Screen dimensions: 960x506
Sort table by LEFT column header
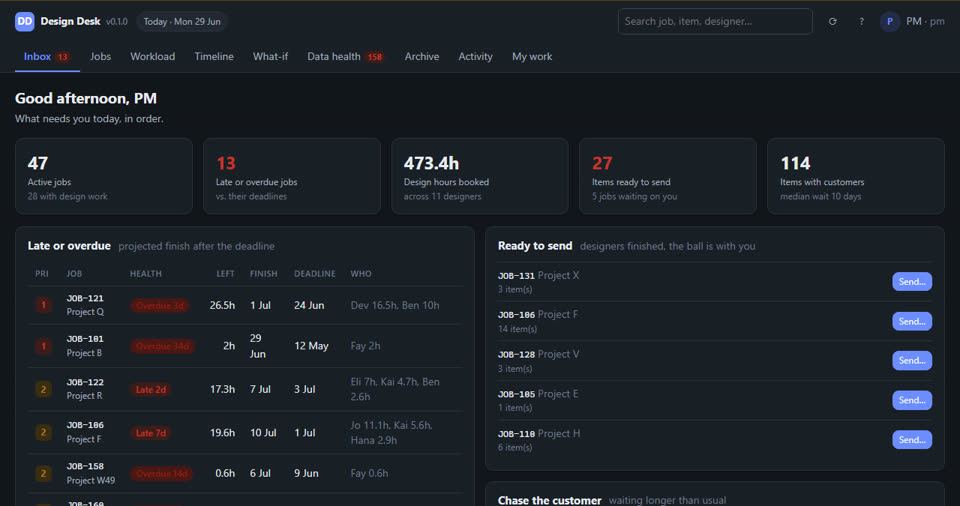[225, 274]
